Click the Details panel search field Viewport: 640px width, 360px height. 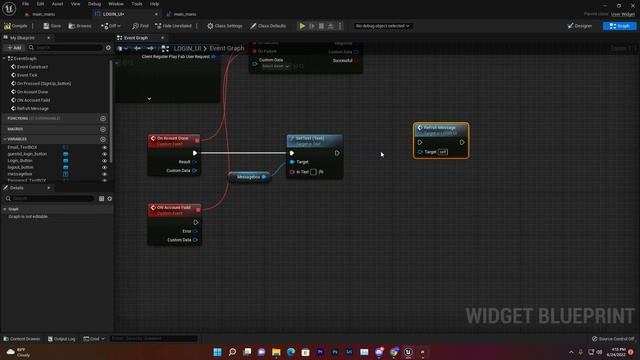50,198
